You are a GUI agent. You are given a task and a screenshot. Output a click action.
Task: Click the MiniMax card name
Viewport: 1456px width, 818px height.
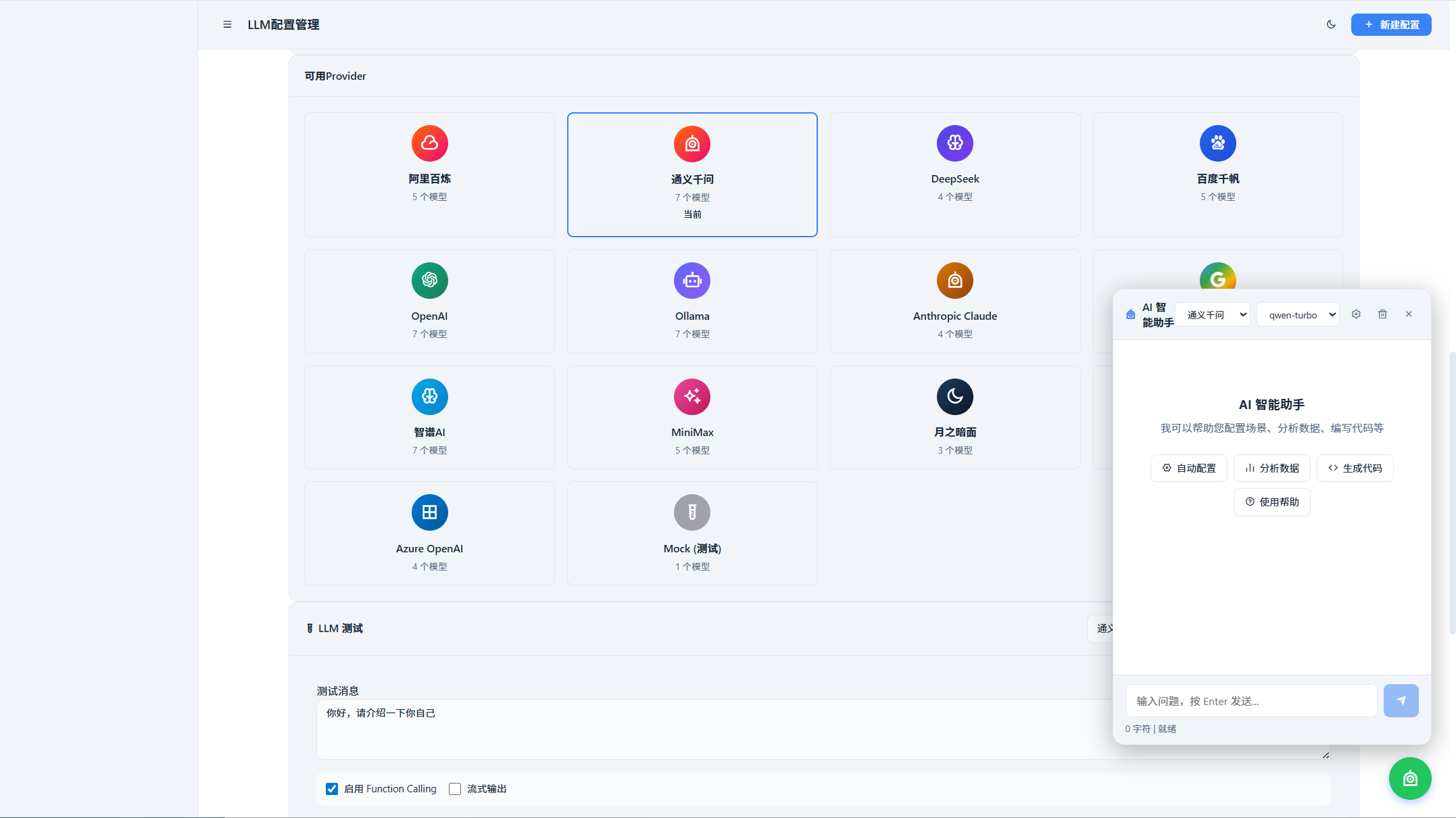point(692,433)
